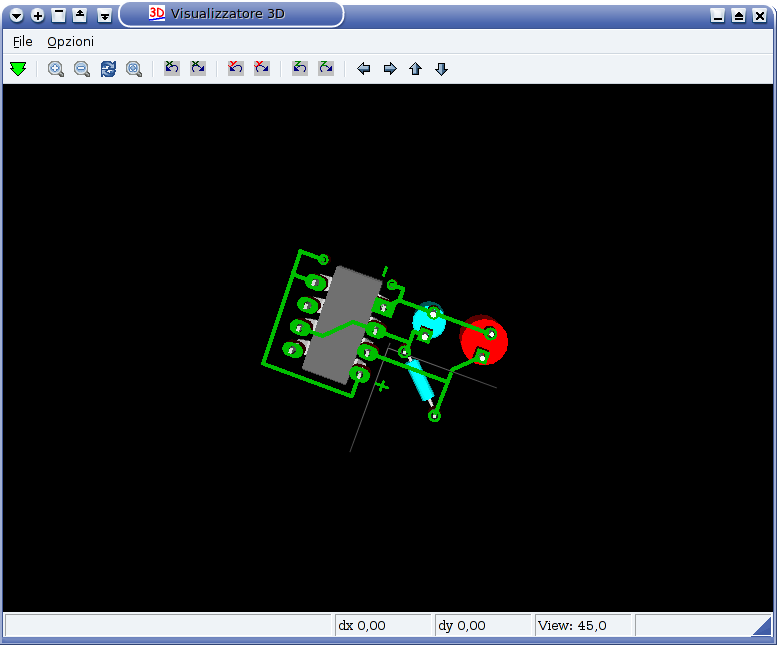Viewport: 777px width, 645px height.
Task: Open the Opzioni menu
Action: click(70, 42)
